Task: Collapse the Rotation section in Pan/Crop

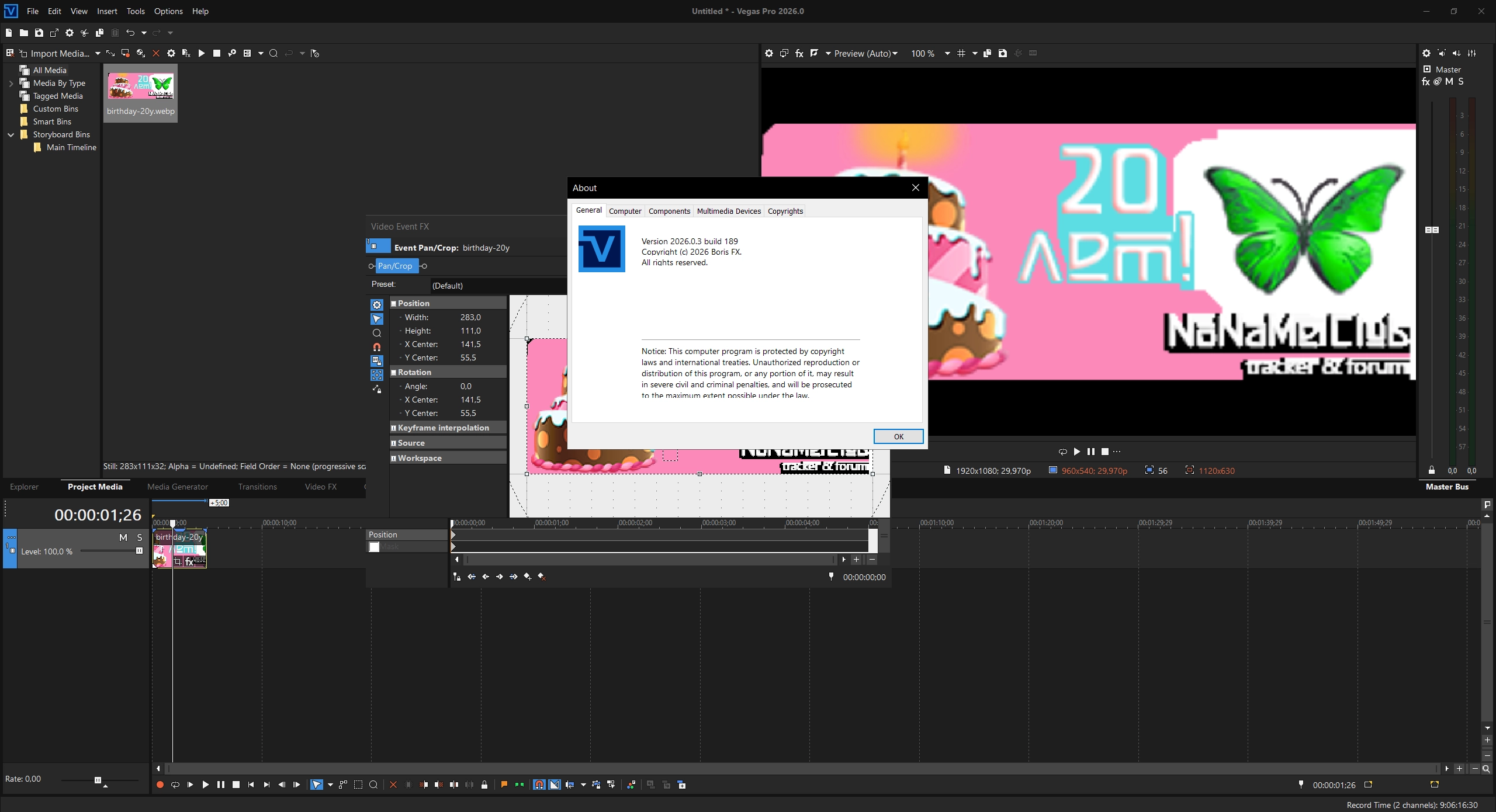Action: (393, 373)
